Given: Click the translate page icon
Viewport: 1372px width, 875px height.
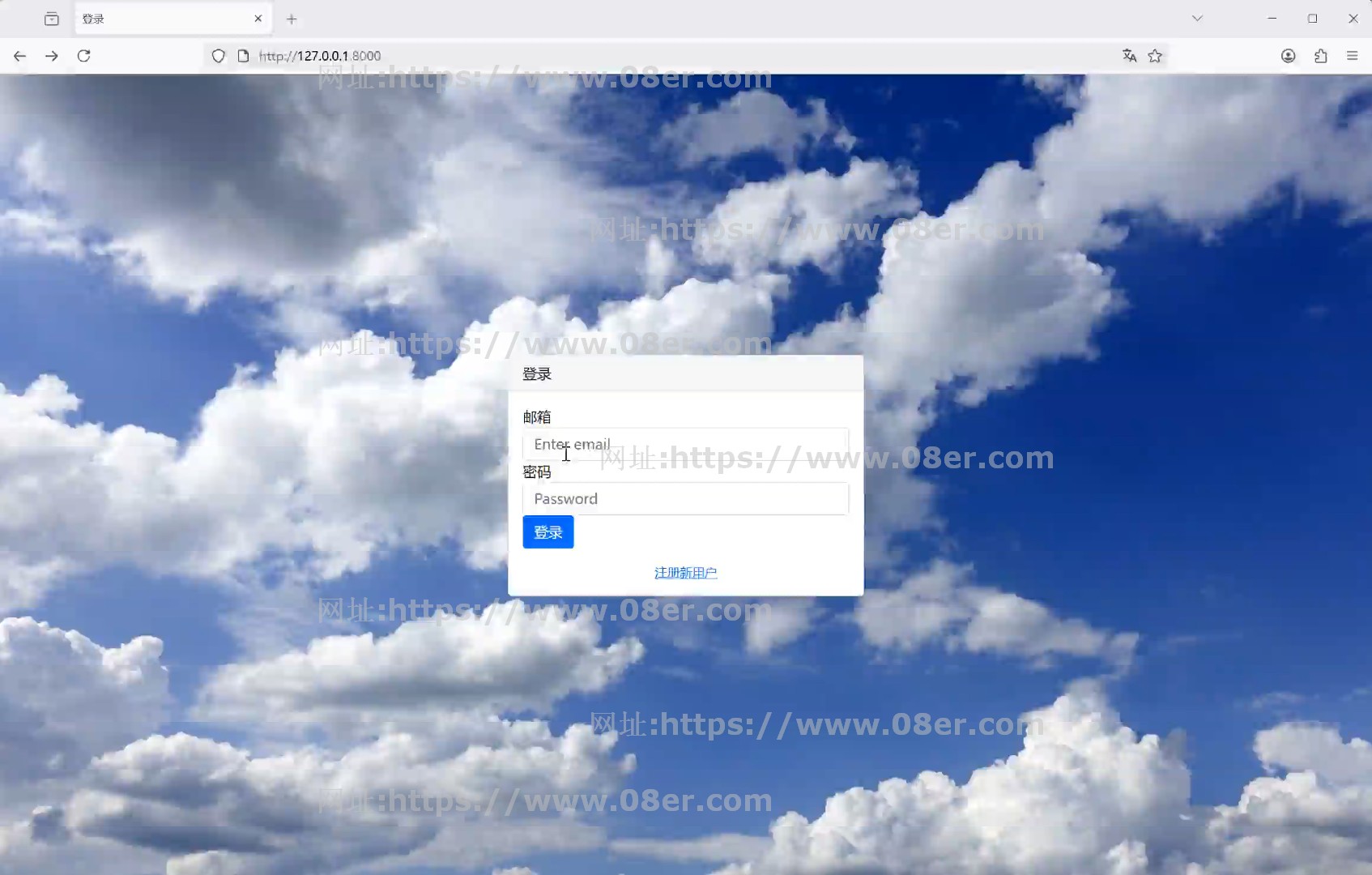Looking at the screenshot, I should click(1129, 56).
